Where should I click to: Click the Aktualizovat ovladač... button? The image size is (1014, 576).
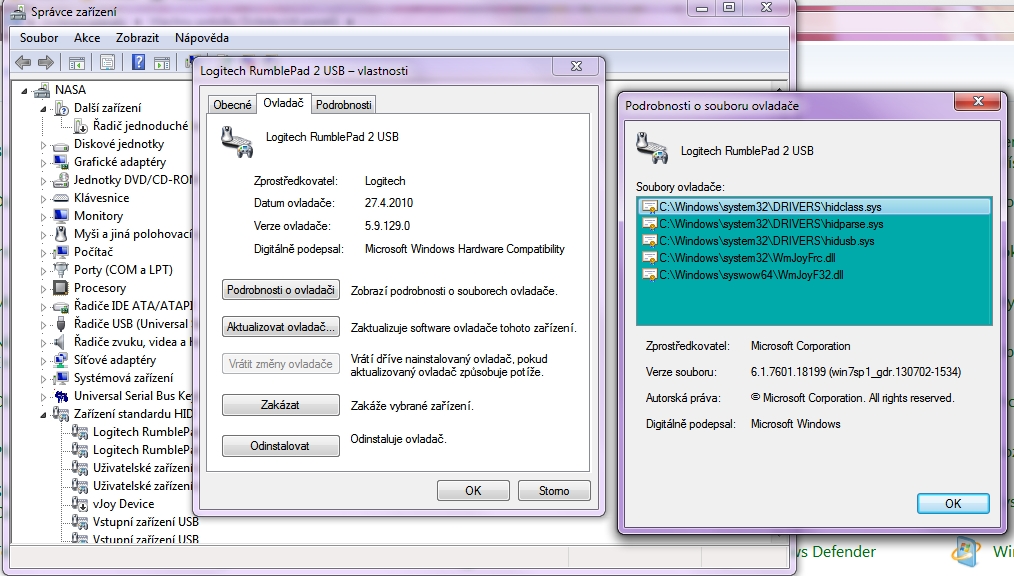pyautogui.click(x=281, y=327)
